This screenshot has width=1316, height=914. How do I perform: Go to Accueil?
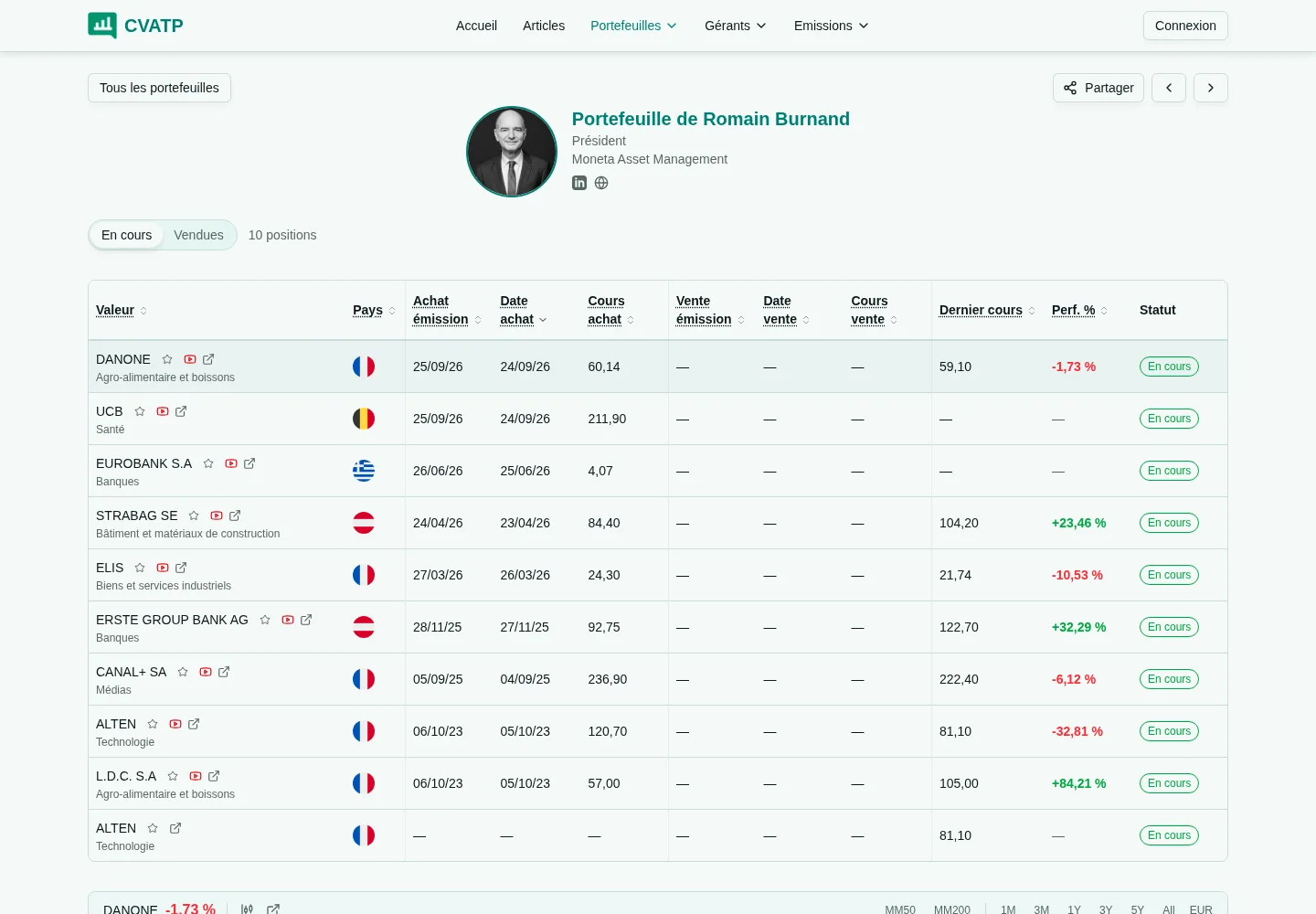tap(476, 26)
